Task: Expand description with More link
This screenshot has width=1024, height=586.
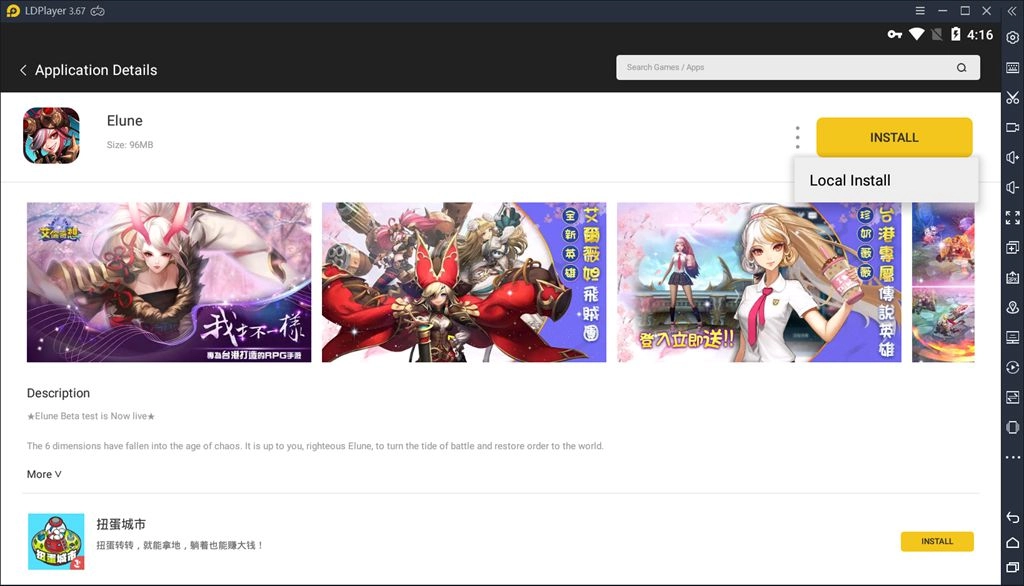Action: (x=44, y=474)
